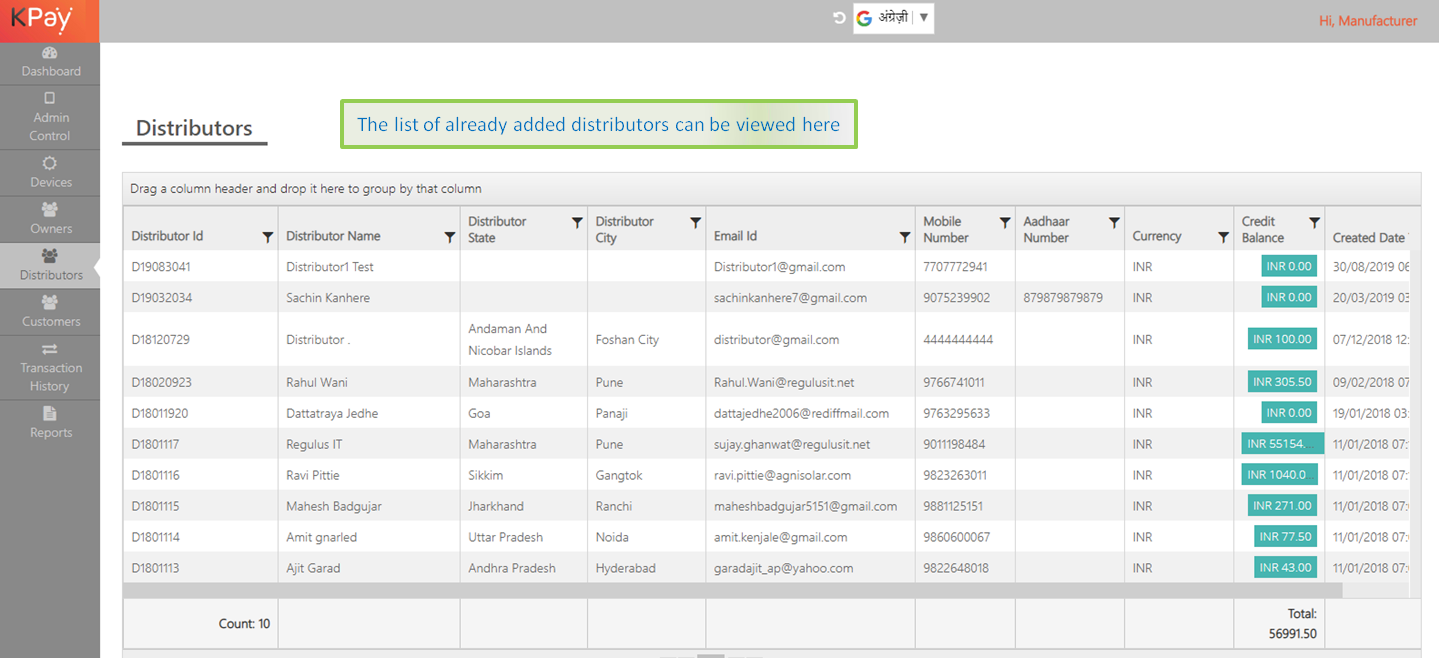1439x658 pixels.
Task: Click the horizontal scrollbar below the table
Action: [x=732, y=591]
